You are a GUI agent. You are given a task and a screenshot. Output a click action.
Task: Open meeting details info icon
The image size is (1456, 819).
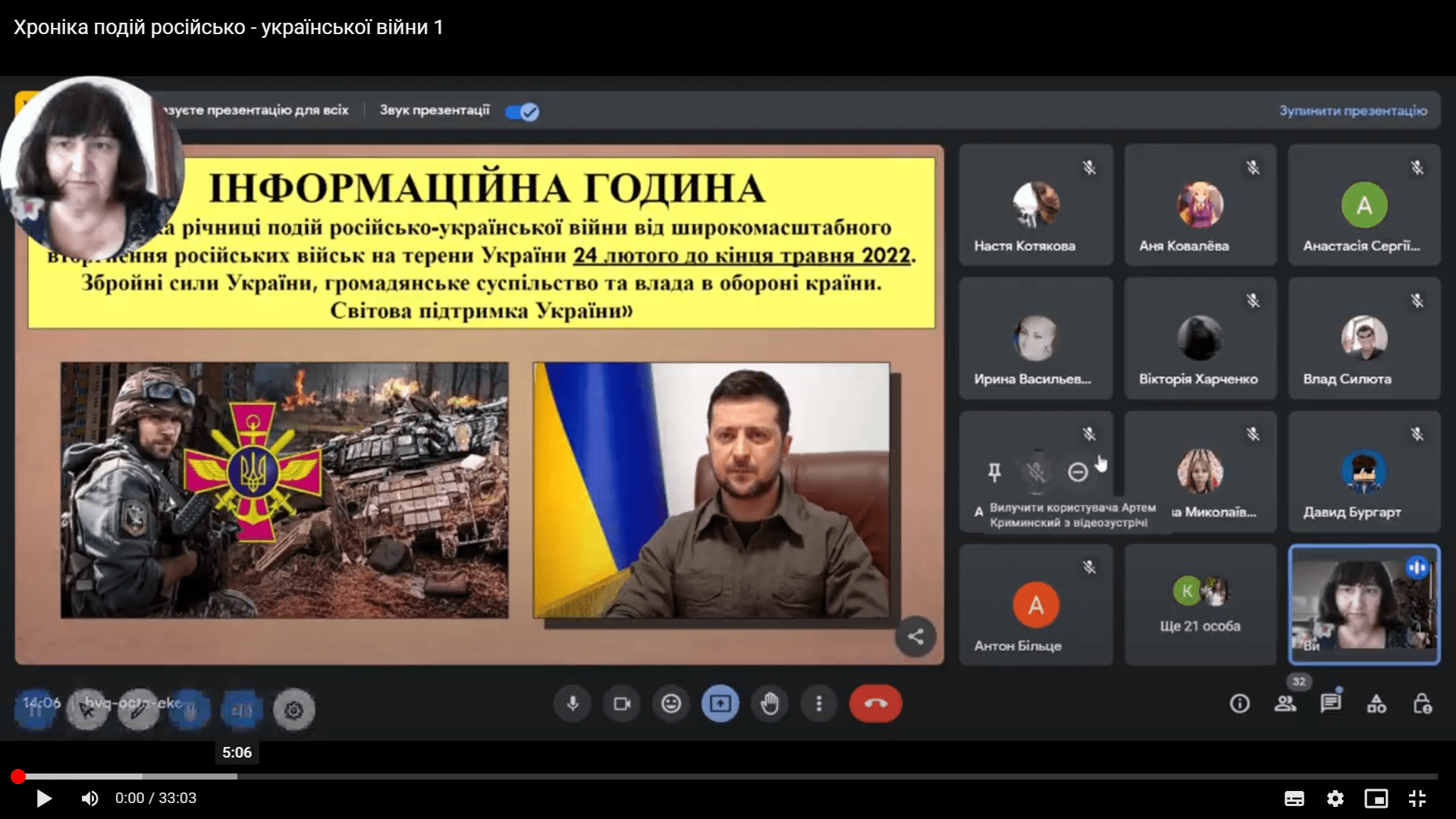point(1239,704)
